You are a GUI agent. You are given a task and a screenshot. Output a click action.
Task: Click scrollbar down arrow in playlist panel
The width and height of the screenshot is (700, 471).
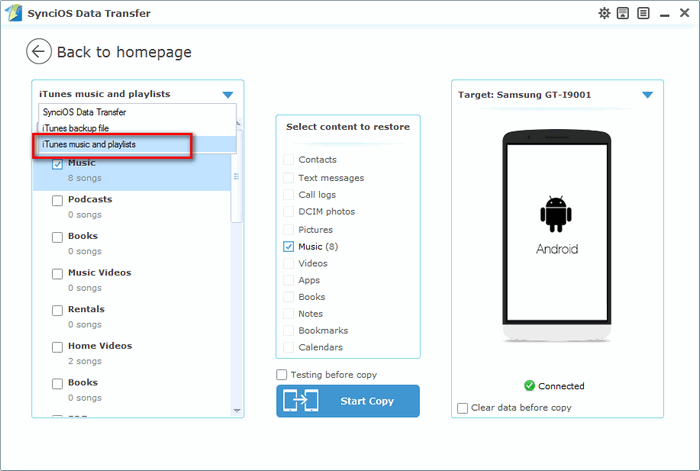tap(237, 410)
